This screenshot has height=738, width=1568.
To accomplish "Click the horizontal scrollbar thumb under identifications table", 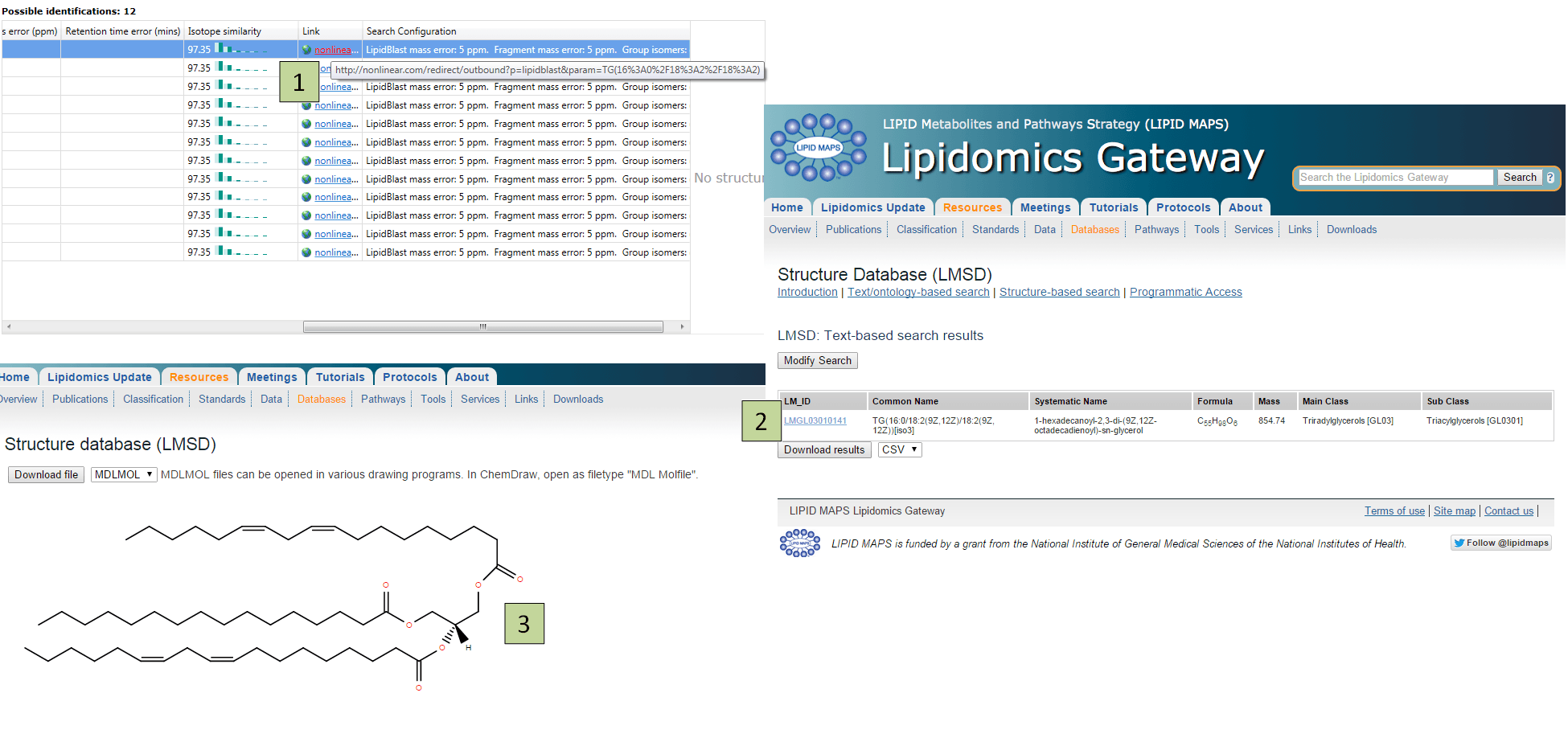I will click(x=482, y=327).
